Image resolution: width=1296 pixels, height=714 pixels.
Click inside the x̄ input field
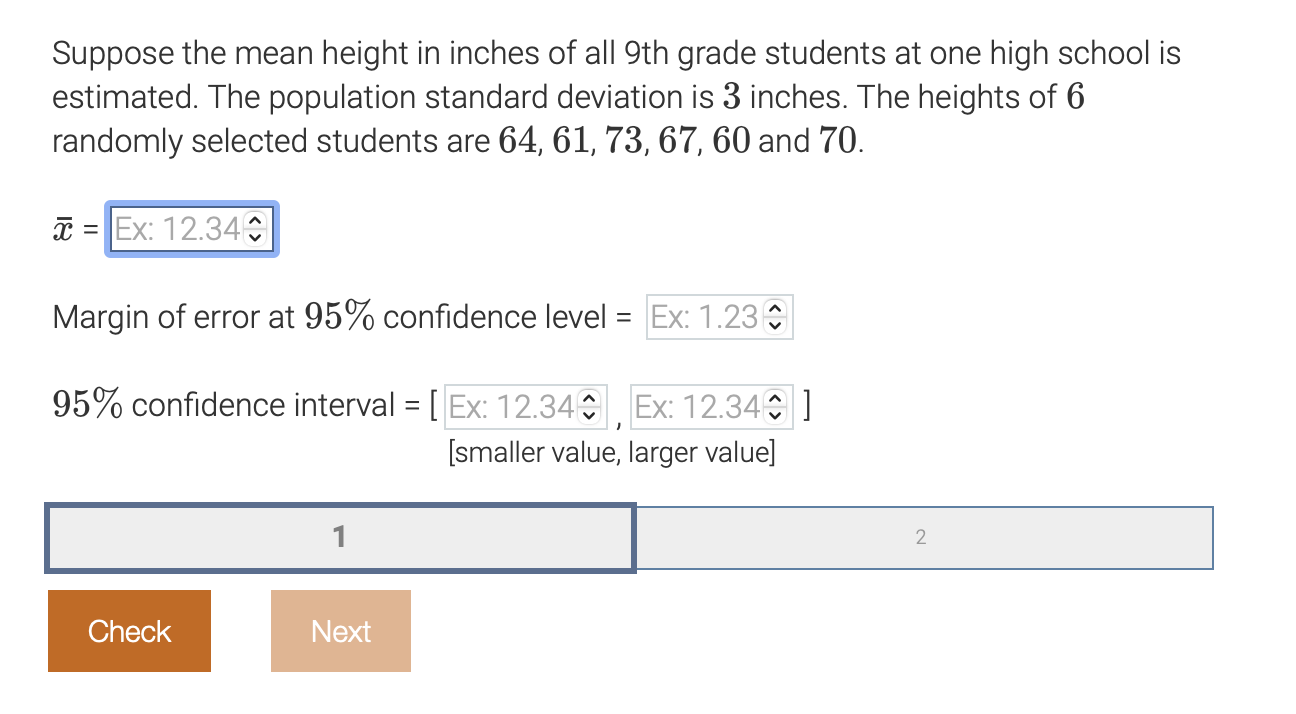click(x=175, y=230)
